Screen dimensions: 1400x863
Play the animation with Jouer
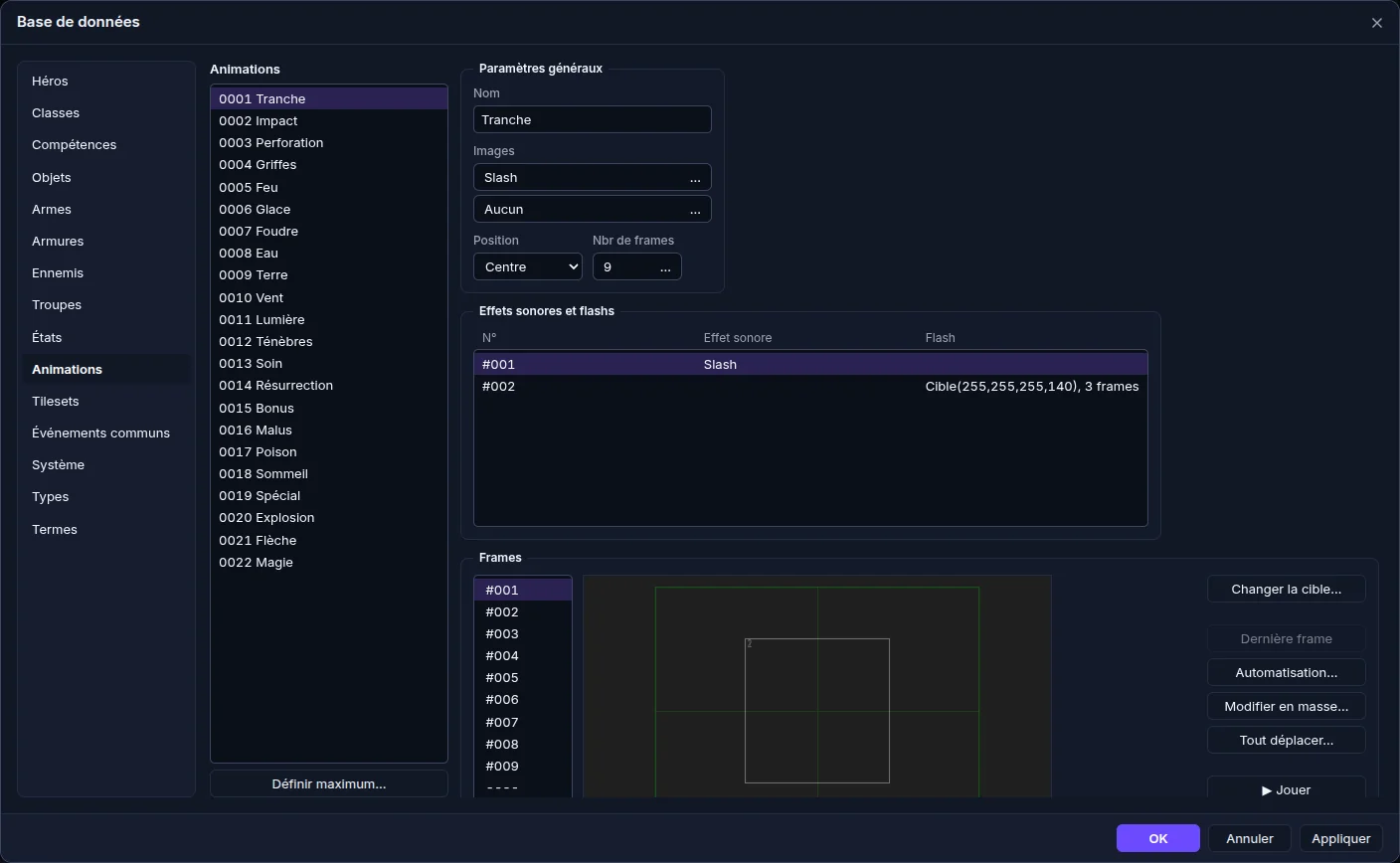tap(1286, 787)
